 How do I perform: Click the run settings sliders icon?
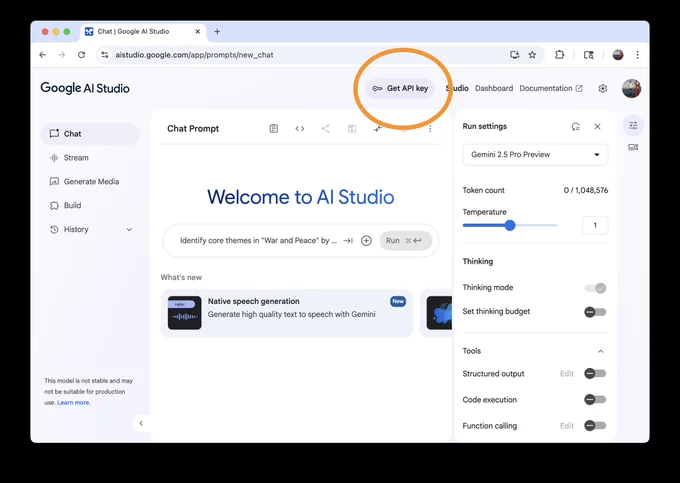(x=633, y=126)
